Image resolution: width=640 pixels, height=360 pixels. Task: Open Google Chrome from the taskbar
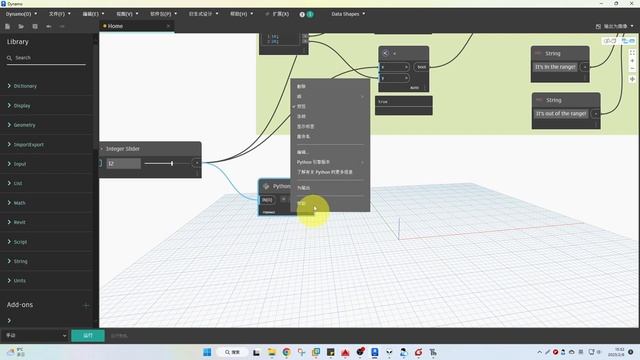tap(287, 352)
